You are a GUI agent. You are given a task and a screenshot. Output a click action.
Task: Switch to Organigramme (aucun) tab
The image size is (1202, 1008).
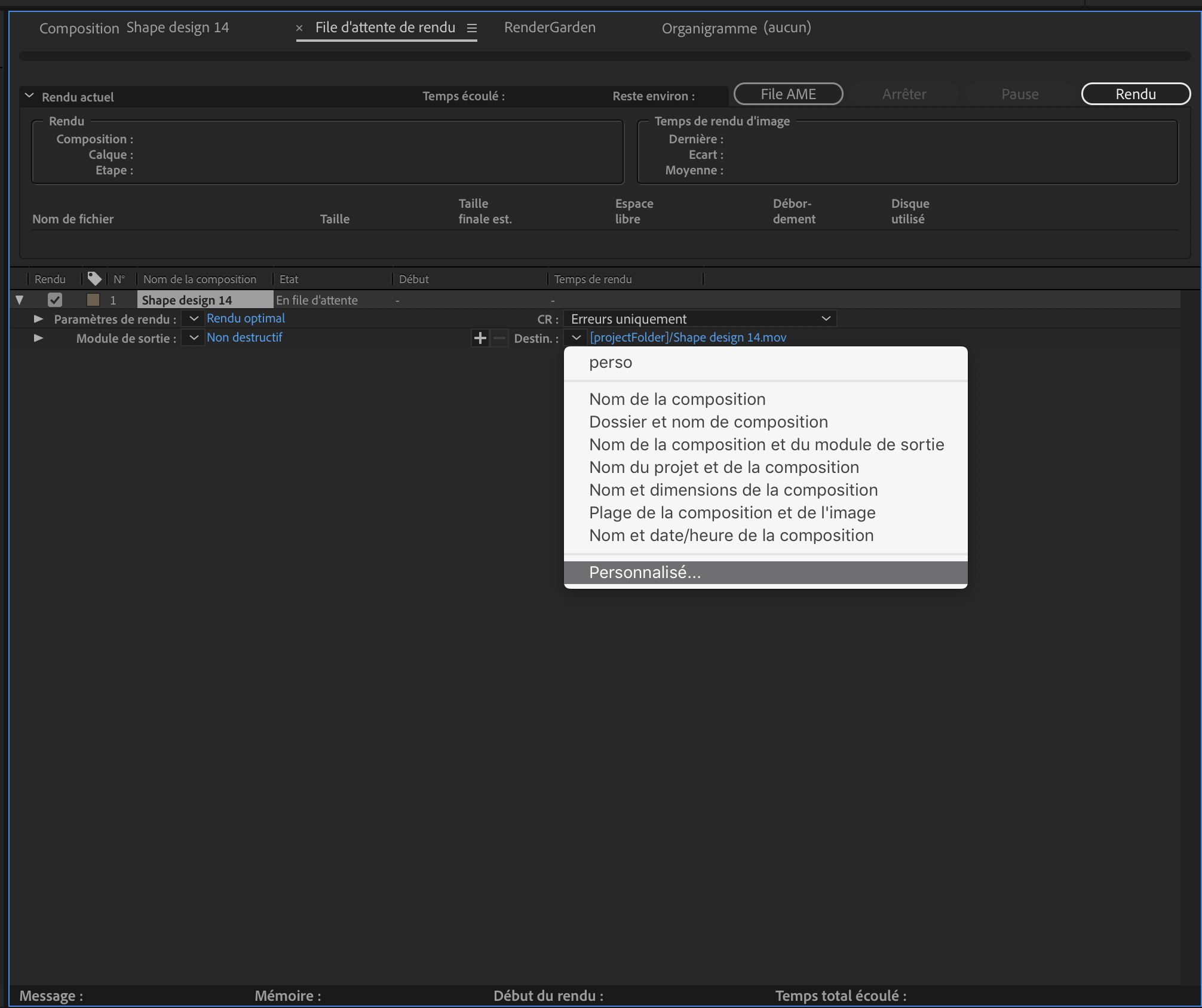point(736,28)
